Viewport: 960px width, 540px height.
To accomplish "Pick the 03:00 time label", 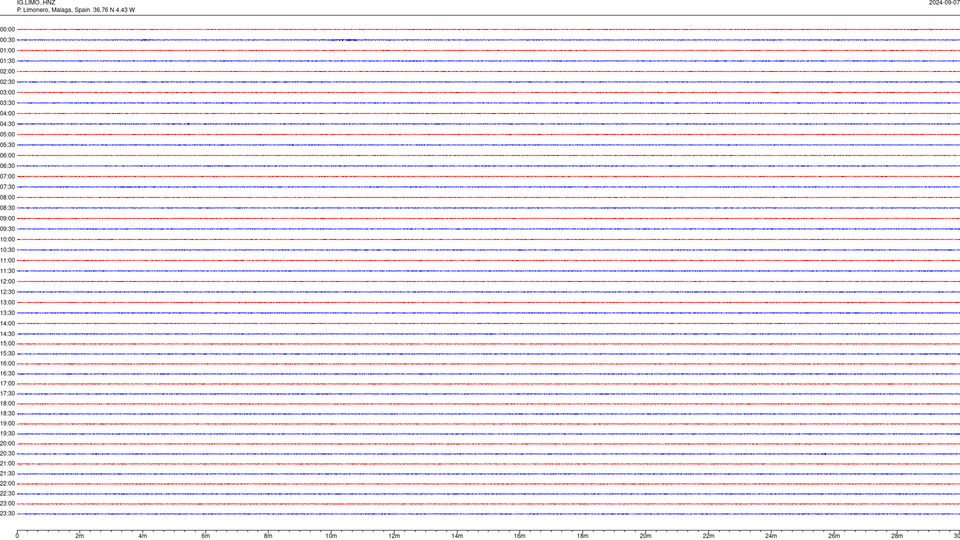I will (x=7, y=92).
